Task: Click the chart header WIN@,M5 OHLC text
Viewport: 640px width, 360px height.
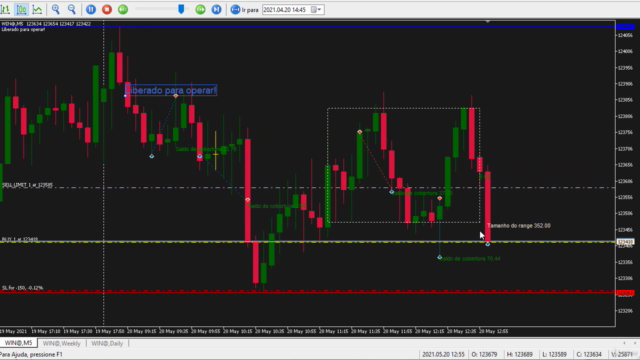Action: (46, 24)
